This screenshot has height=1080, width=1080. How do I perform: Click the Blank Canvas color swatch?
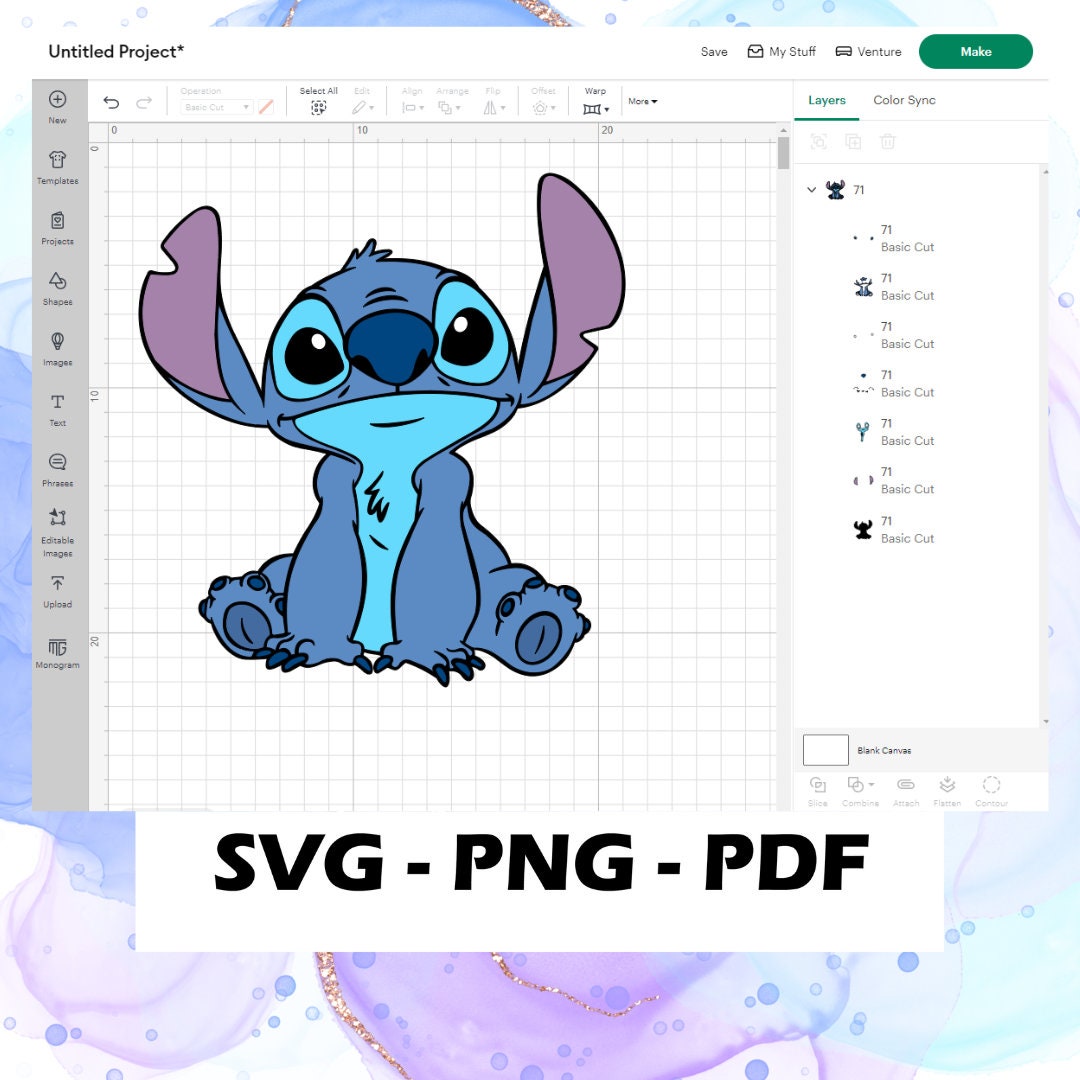(x=825, y=749)
